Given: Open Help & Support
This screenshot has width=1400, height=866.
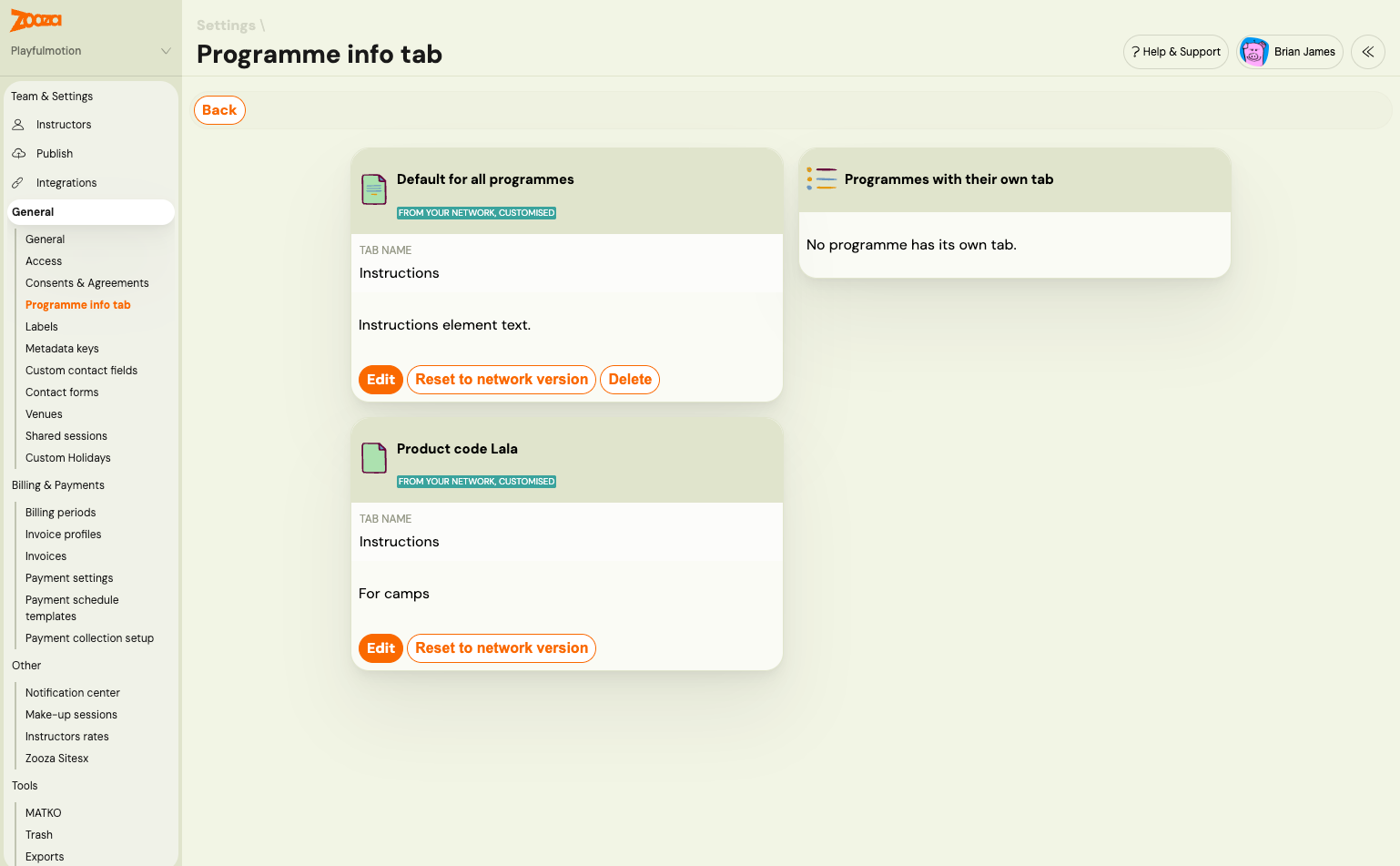Looking at the screenshot, I should (x=1176, y=52).
